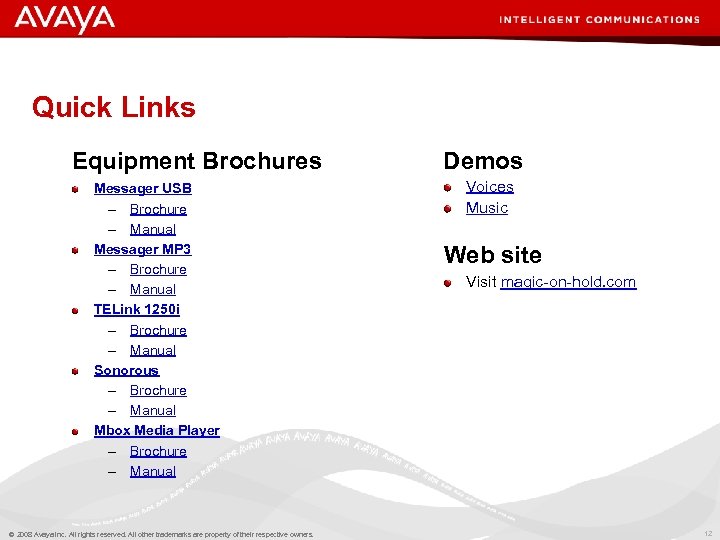
Task: Select the Demos heading
Action: [x=483, y=161]
